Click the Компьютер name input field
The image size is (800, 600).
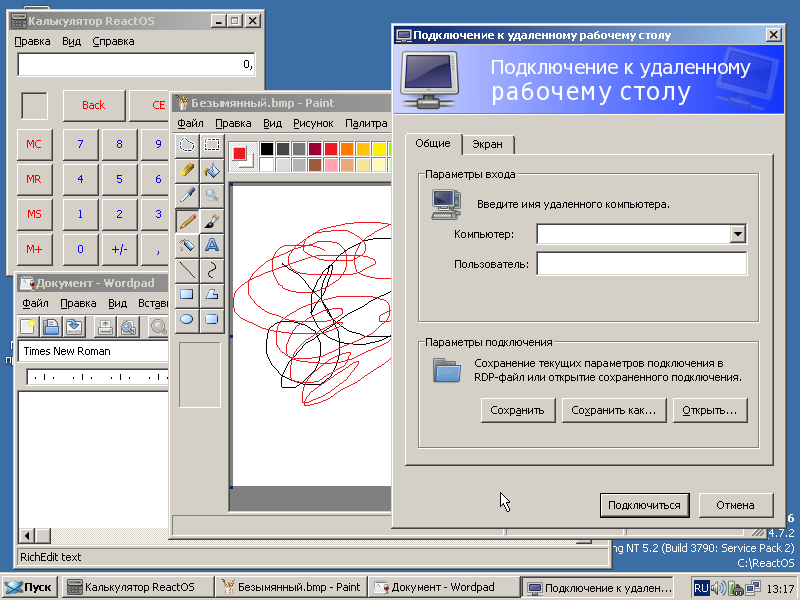click(x=634, y=234)
